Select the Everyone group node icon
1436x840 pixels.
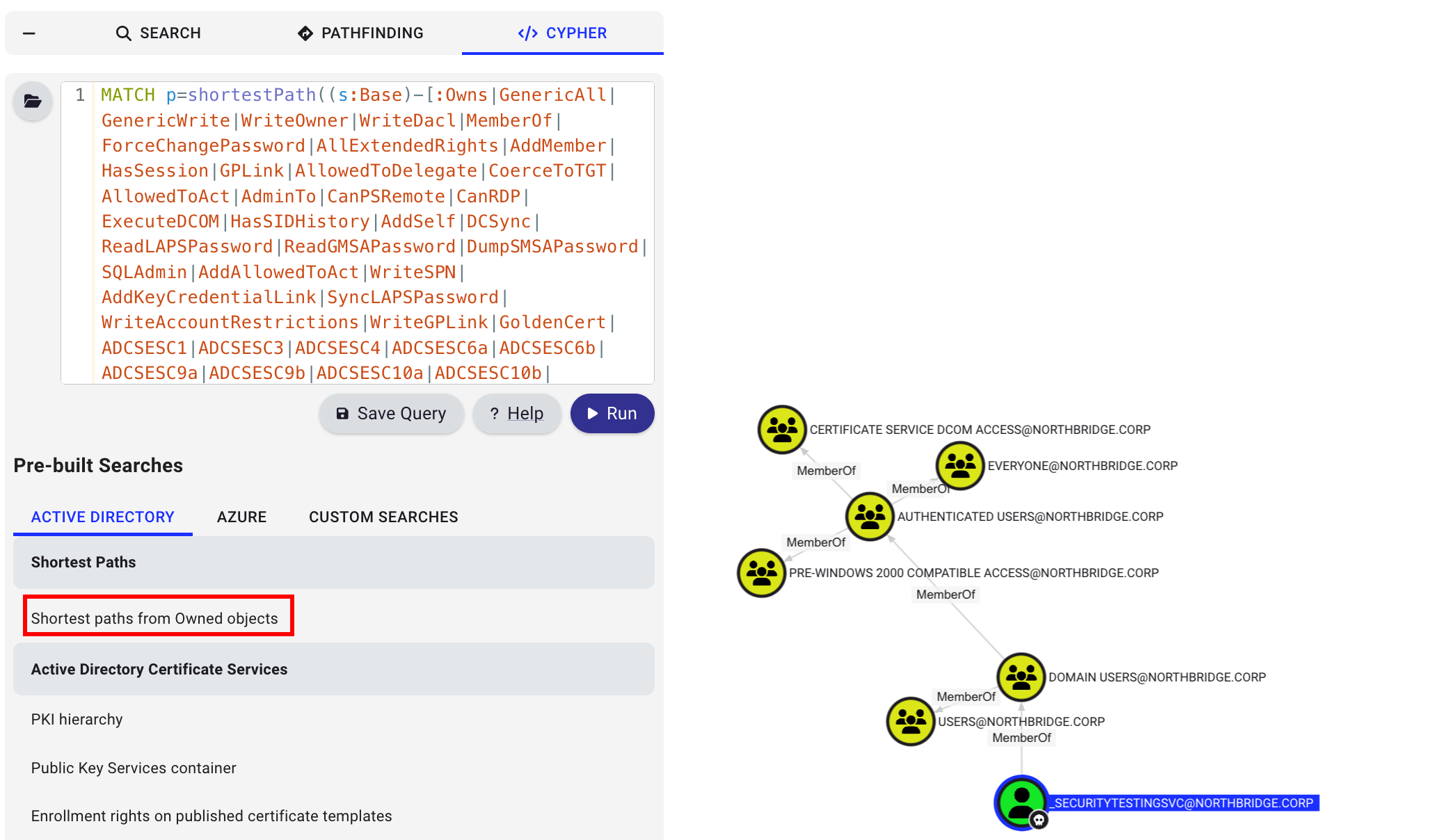tap(960, 465)
